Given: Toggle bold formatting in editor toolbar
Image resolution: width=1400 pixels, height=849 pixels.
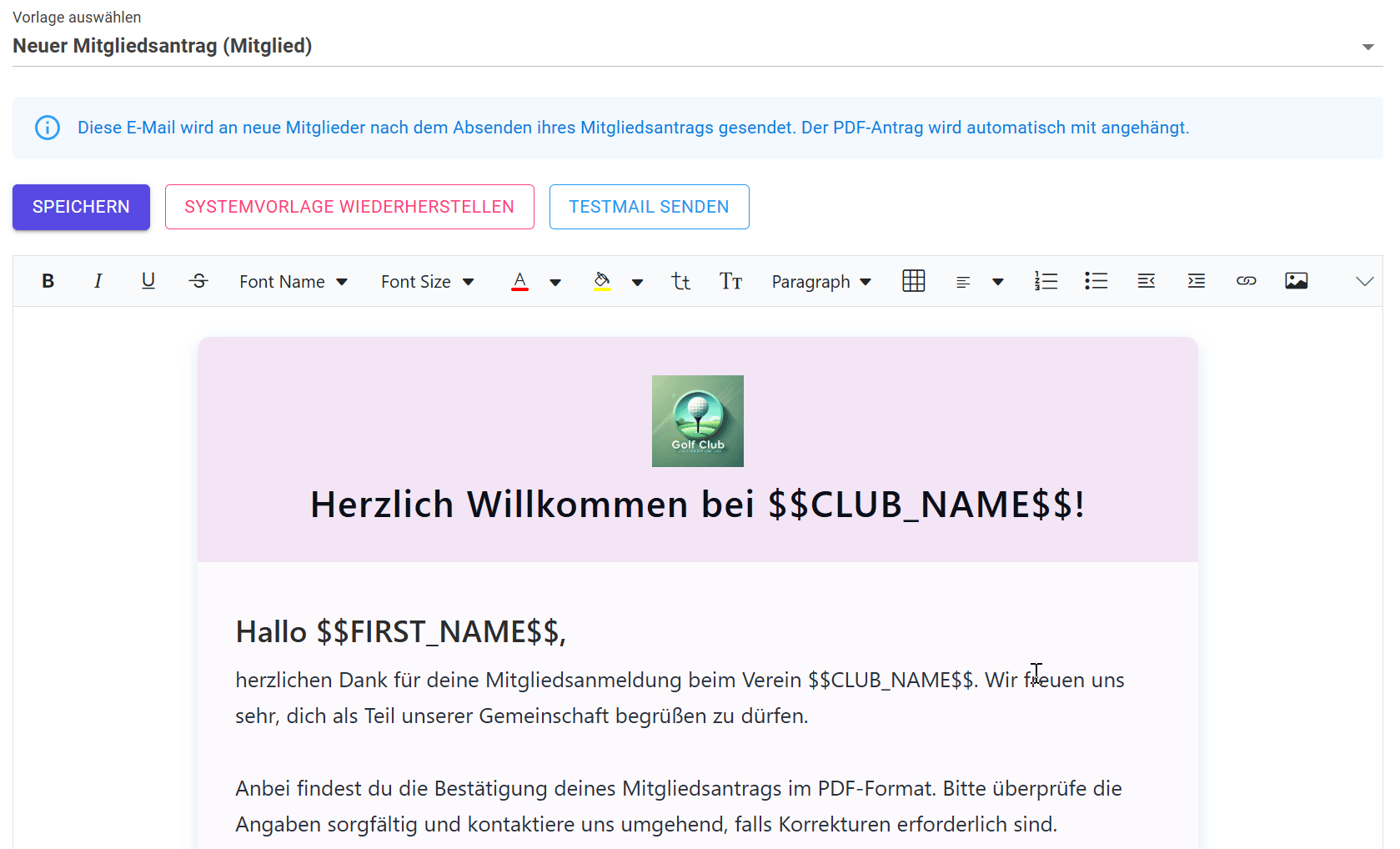Looking at the screenshot, I should 48,281.
